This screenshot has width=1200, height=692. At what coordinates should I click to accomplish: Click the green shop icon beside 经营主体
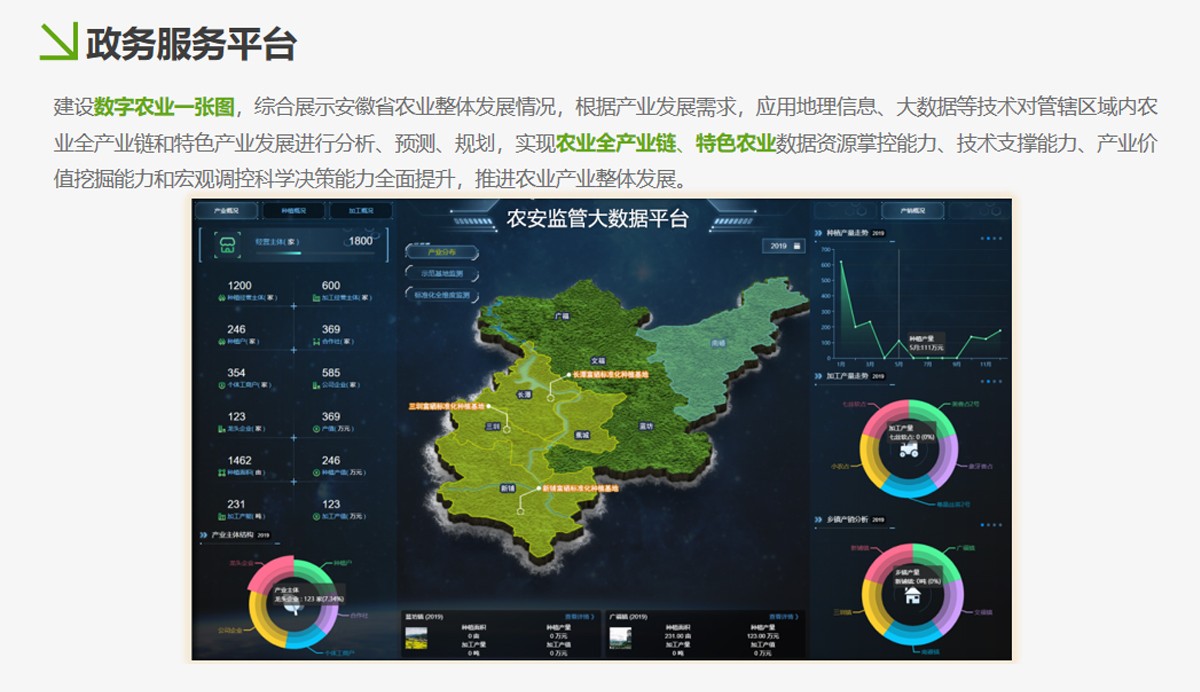tap(227, 243)
